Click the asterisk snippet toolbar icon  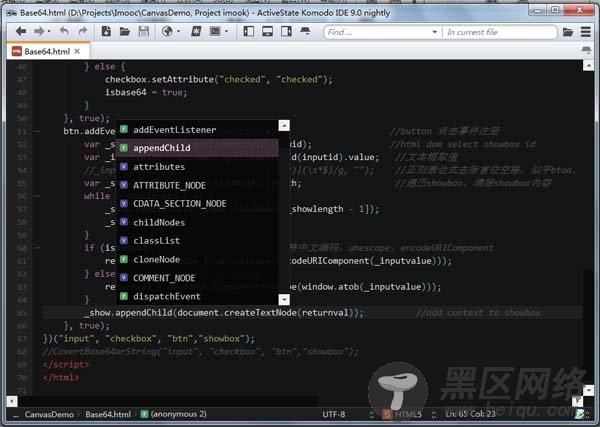click(196, 31)
